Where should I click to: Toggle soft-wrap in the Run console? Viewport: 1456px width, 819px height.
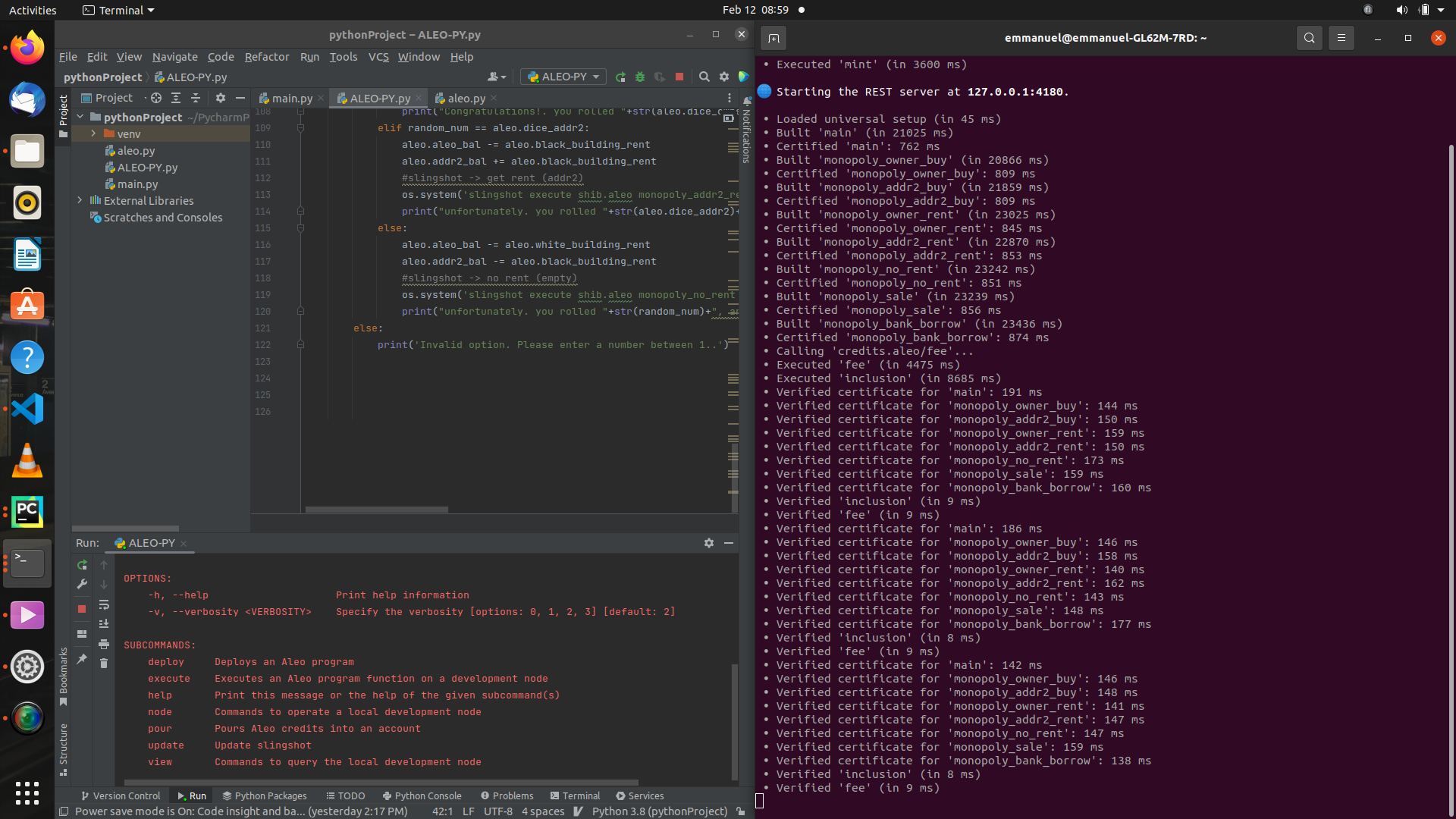coord(104,604)
